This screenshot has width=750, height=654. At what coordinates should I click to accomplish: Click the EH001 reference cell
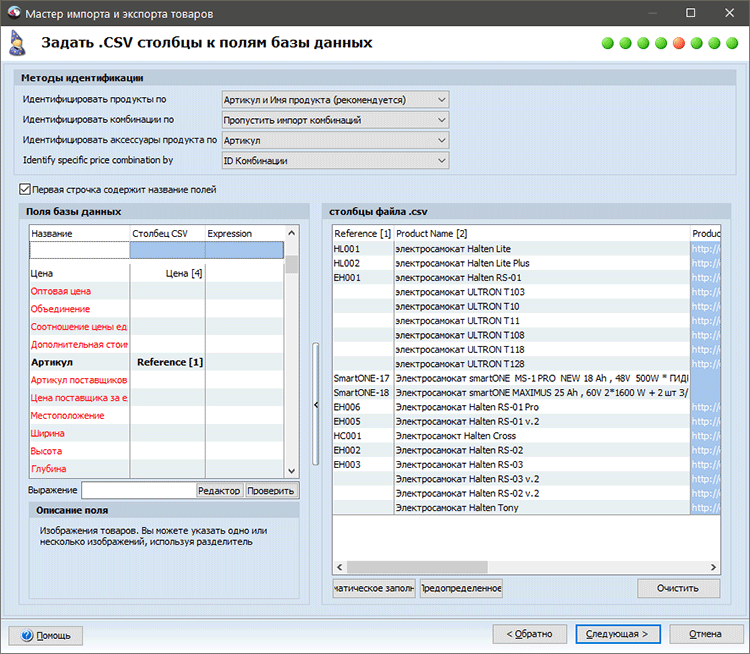(363, 277)
